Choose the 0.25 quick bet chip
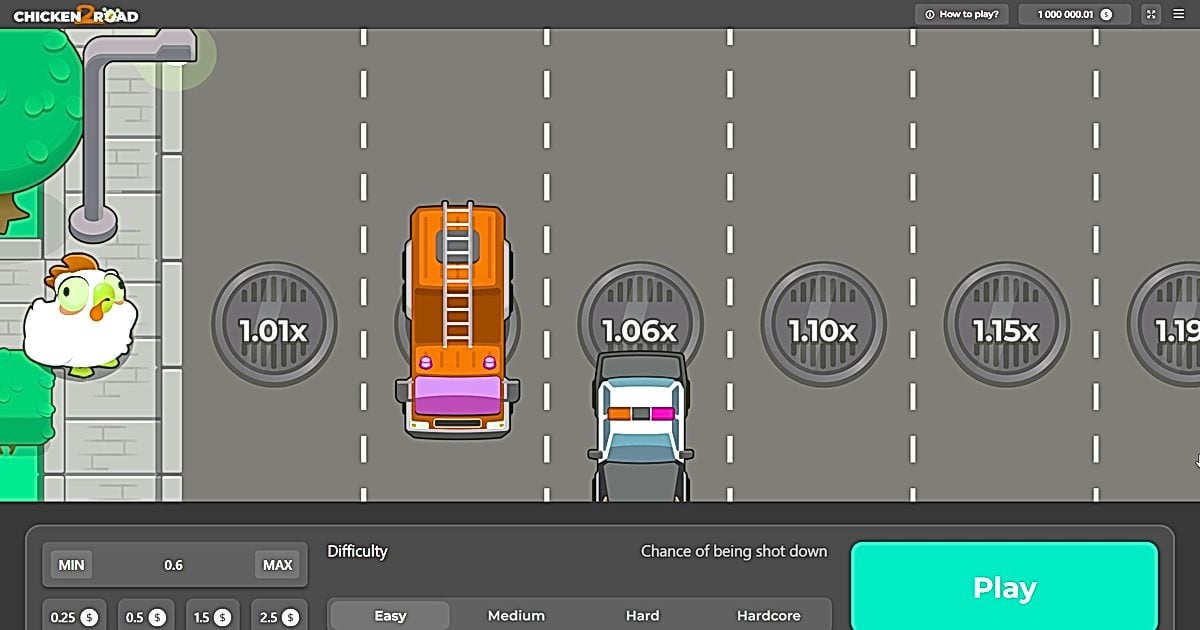The width and height of the screenshot is (1200, 630). (x=74, y=617)
